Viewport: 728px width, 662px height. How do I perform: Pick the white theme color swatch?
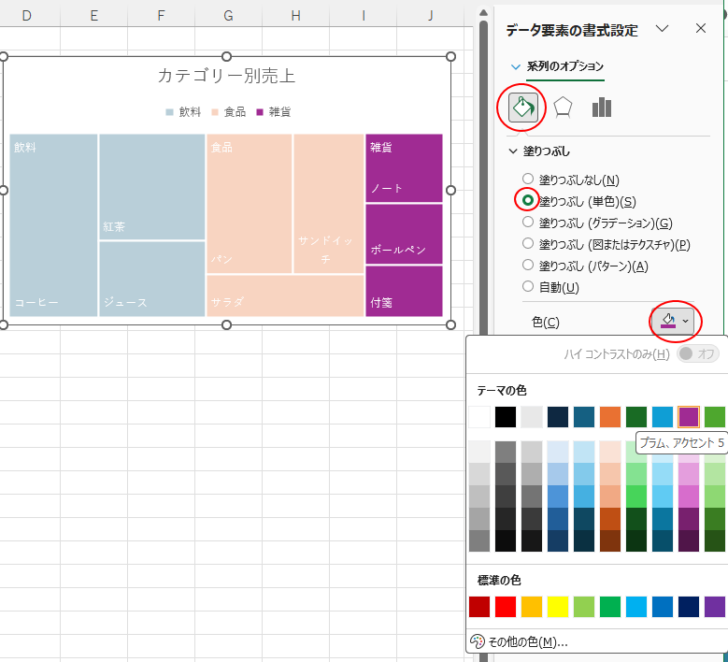click(479, 417)
